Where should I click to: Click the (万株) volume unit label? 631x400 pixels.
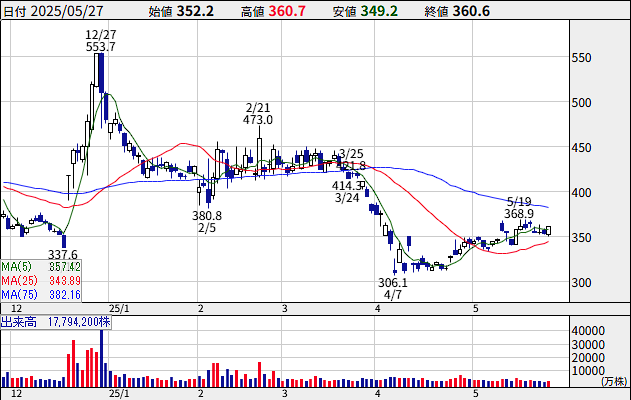coord(615,381)
